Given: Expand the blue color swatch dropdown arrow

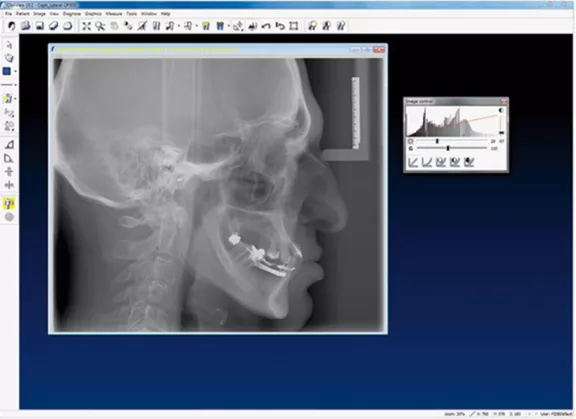Looking at the screenshot, I should (x=15, y=71).
